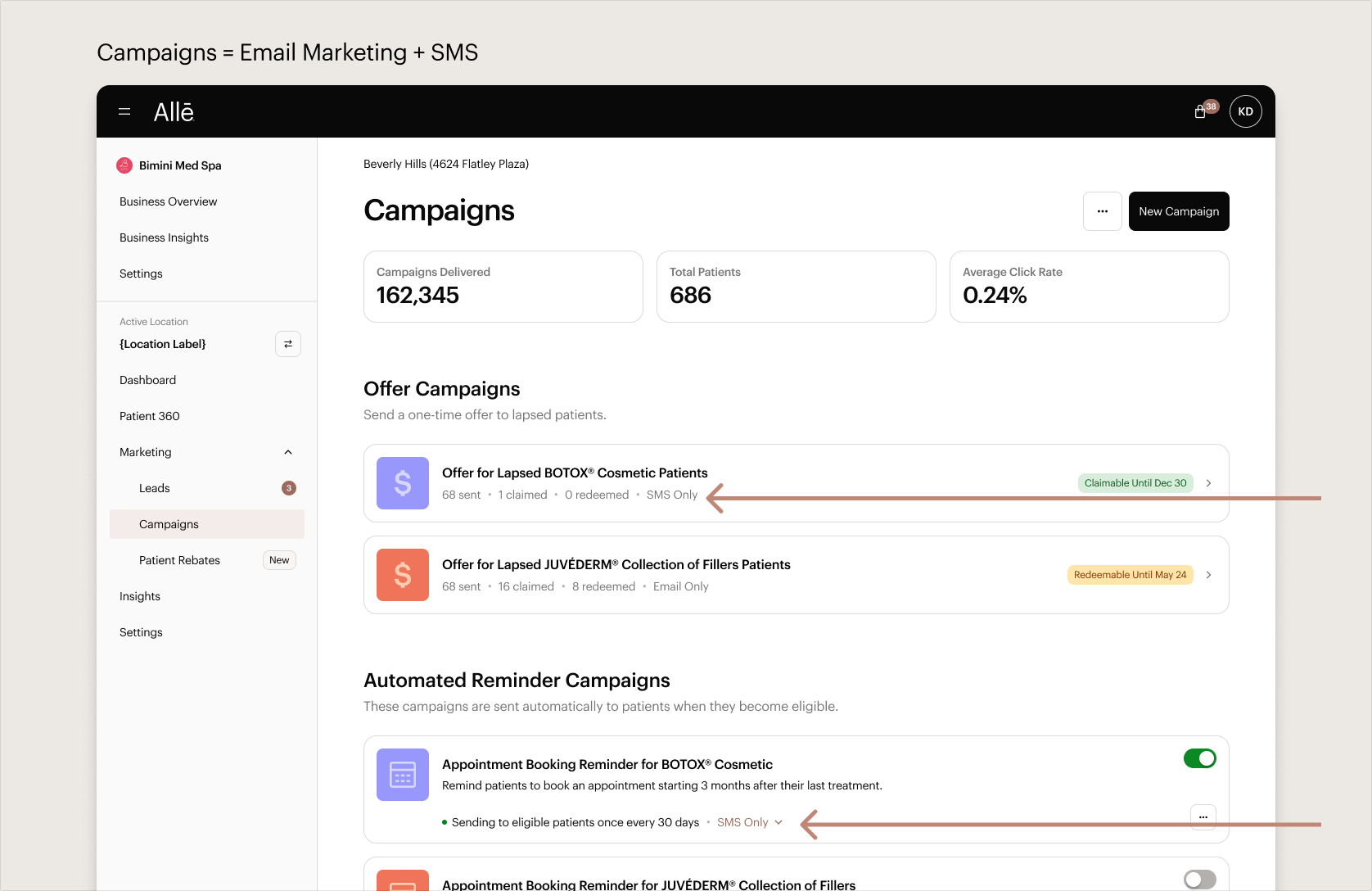Open Business Insights
The image size is (1372, 891).
point(164,237)
